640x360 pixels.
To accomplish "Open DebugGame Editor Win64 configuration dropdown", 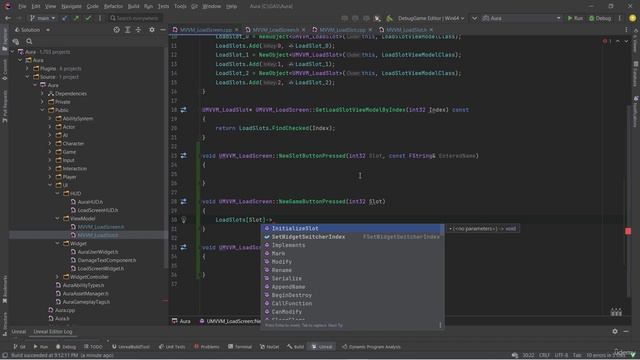I will click(x=431, y=18).
